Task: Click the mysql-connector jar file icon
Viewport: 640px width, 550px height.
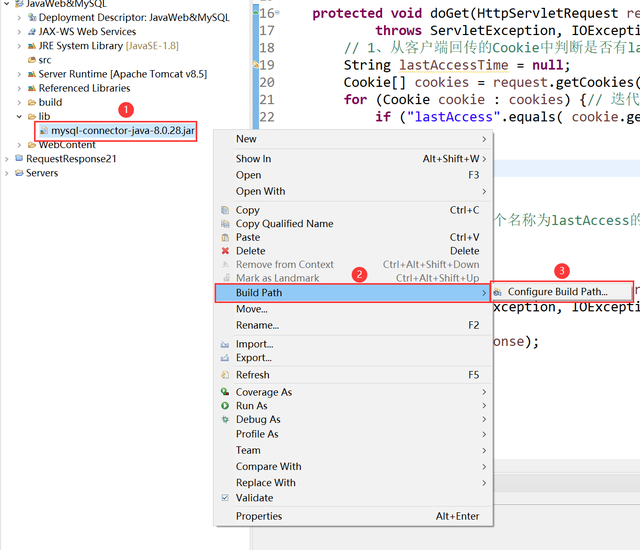Action: 44,131
